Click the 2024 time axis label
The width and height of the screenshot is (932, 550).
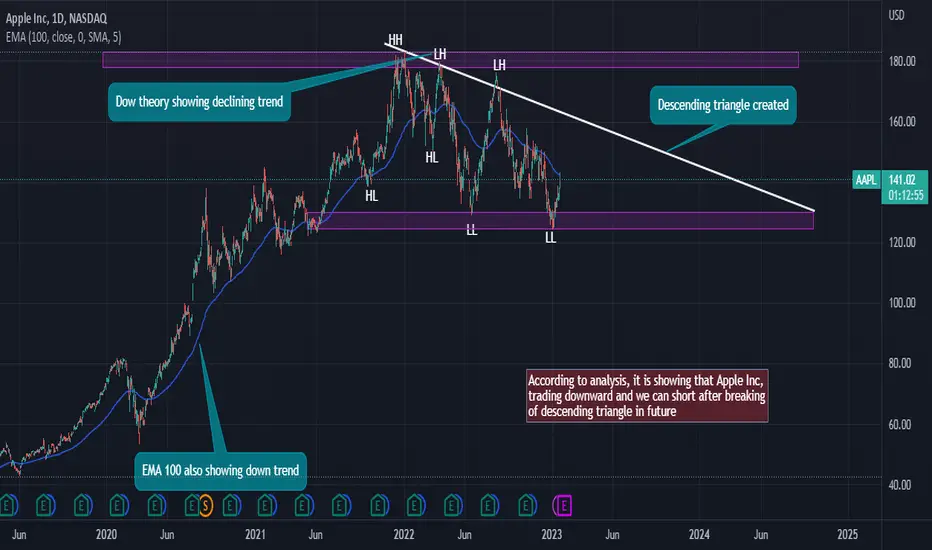tap(700, 535)
